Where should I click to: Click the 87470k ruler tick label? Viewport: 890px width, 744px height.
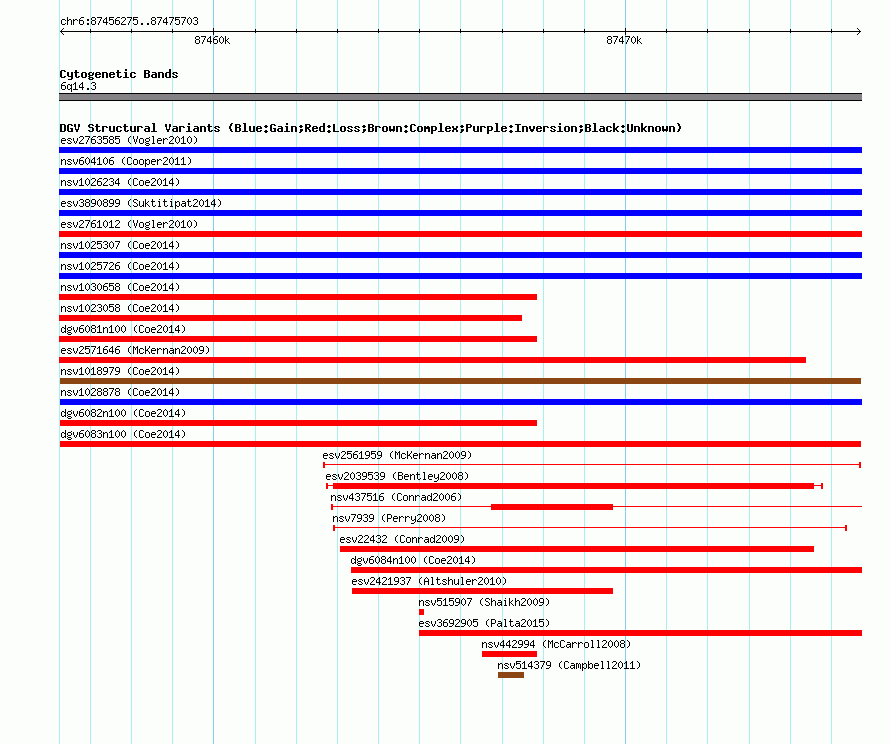(x=624, y=40)
